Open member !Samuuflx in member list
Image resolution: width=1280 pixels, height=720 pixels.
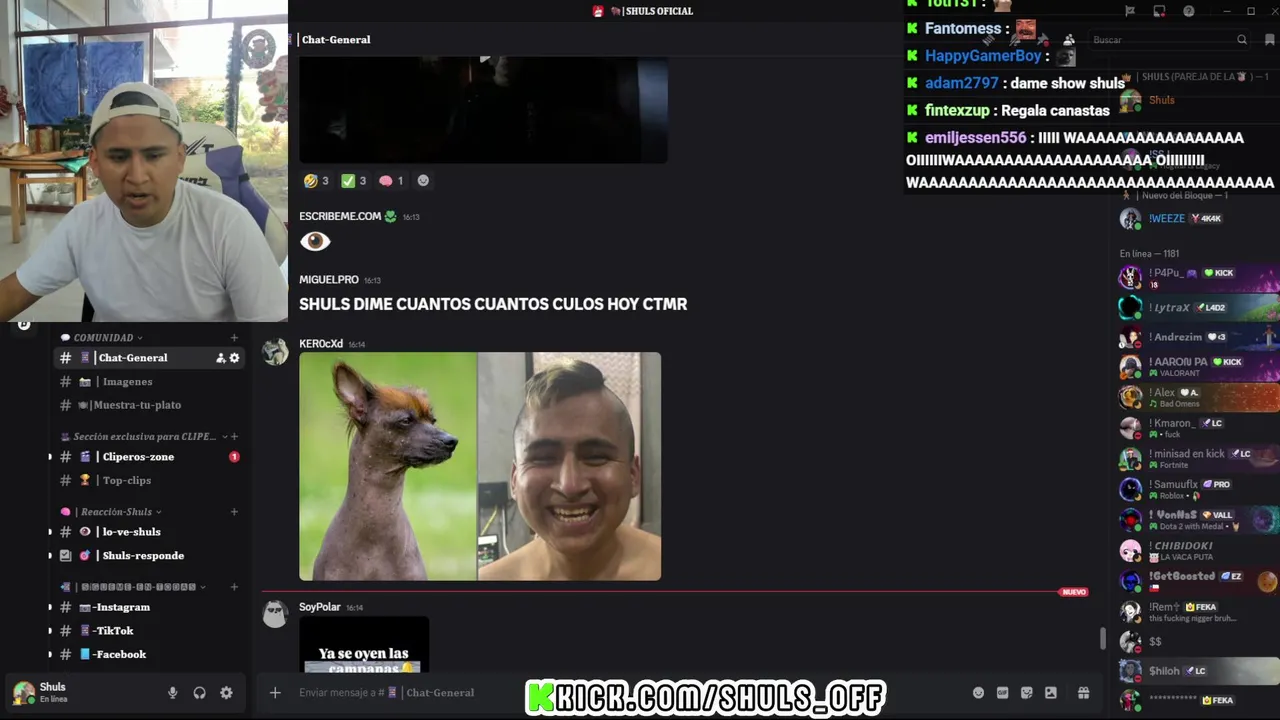[1197, 489]
